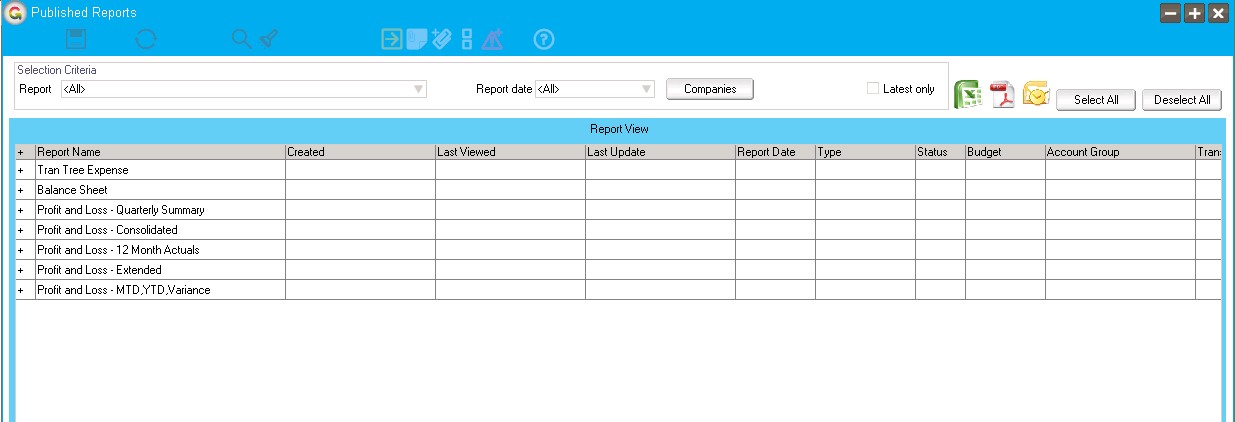The width and height of the screenshot is (1235, 422).
Task: Export to Excel using green spreadsheet icon
Action: click(x=968, y=94)
